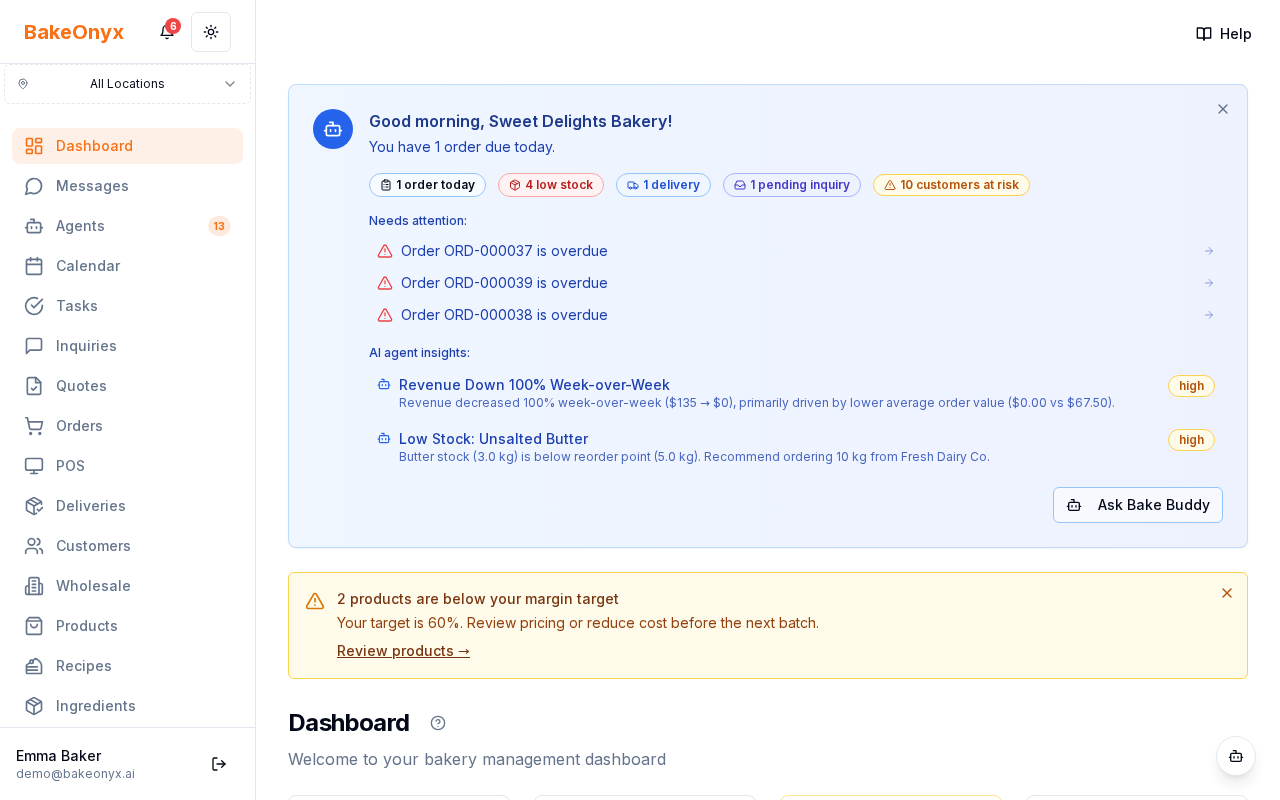Click the Products bag icon
This screenshot has height=800, width=1280.
tap(34, 626)
